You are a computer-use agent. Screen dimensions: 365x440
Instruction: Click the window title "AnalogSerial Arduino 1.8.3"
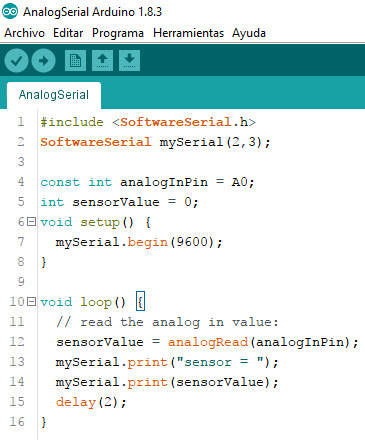(92, 12)
